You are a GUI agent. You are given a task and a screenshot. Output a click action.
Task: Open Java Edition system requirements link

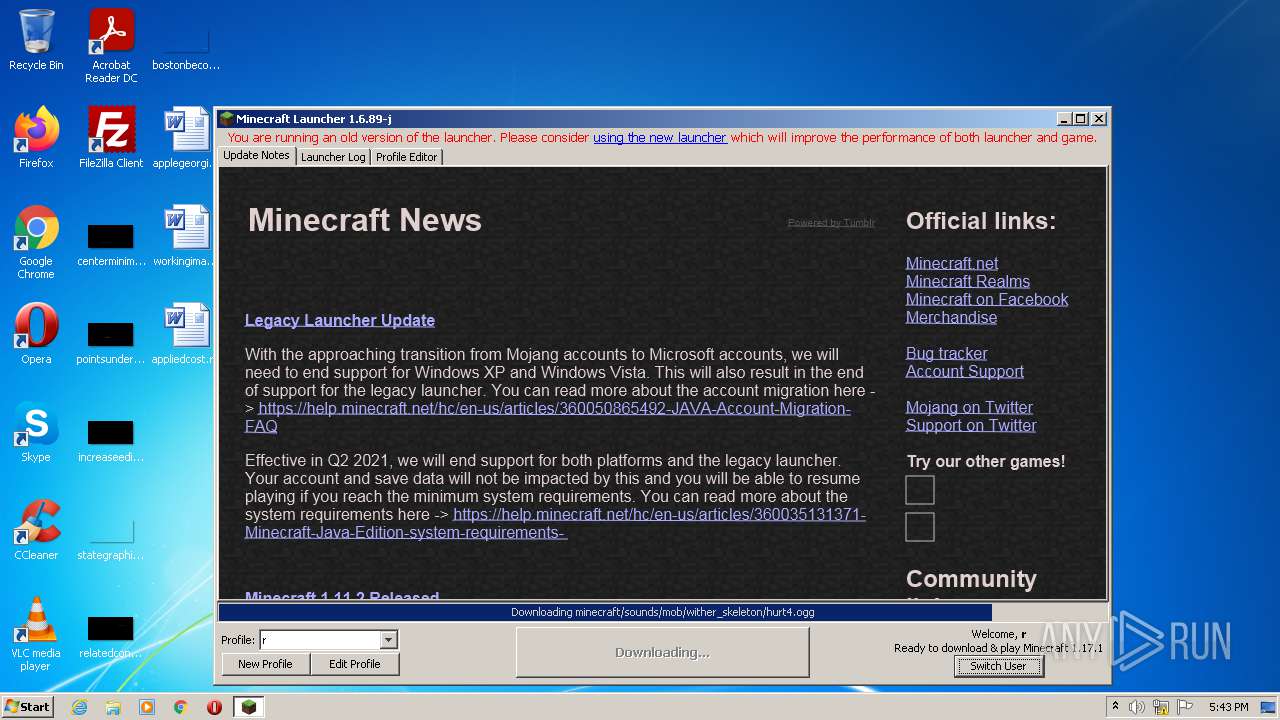pyautogui.click(x=555, y=523)
